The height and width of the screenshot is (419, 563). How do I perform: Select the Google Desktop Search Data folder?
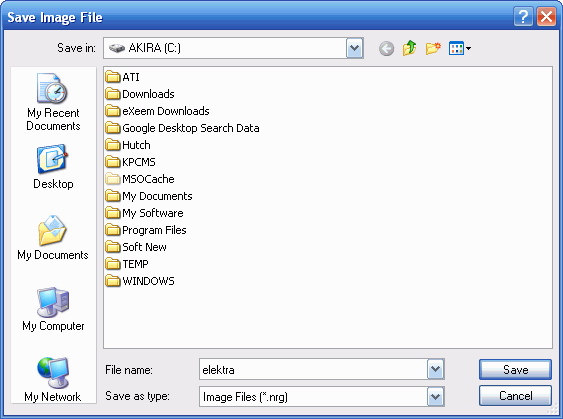[182, 128]
